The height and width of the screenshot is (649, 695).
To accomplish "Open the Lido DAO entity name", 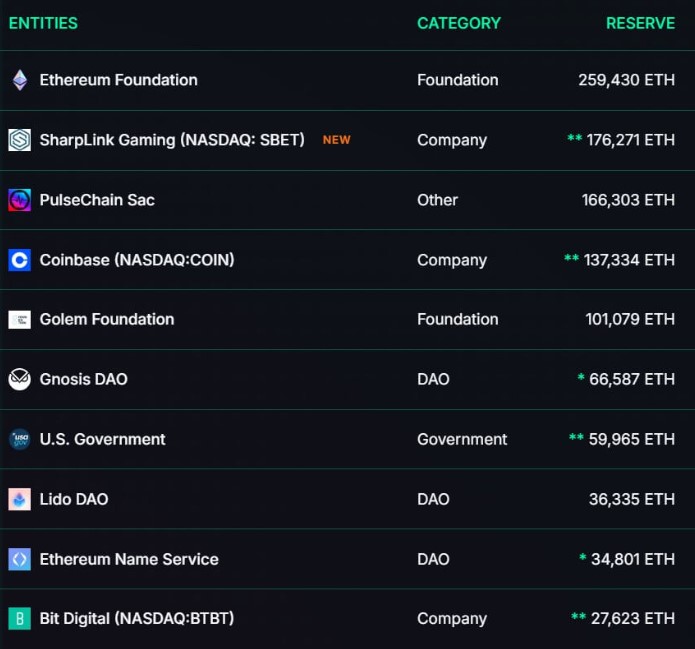I will click(74, 499).
